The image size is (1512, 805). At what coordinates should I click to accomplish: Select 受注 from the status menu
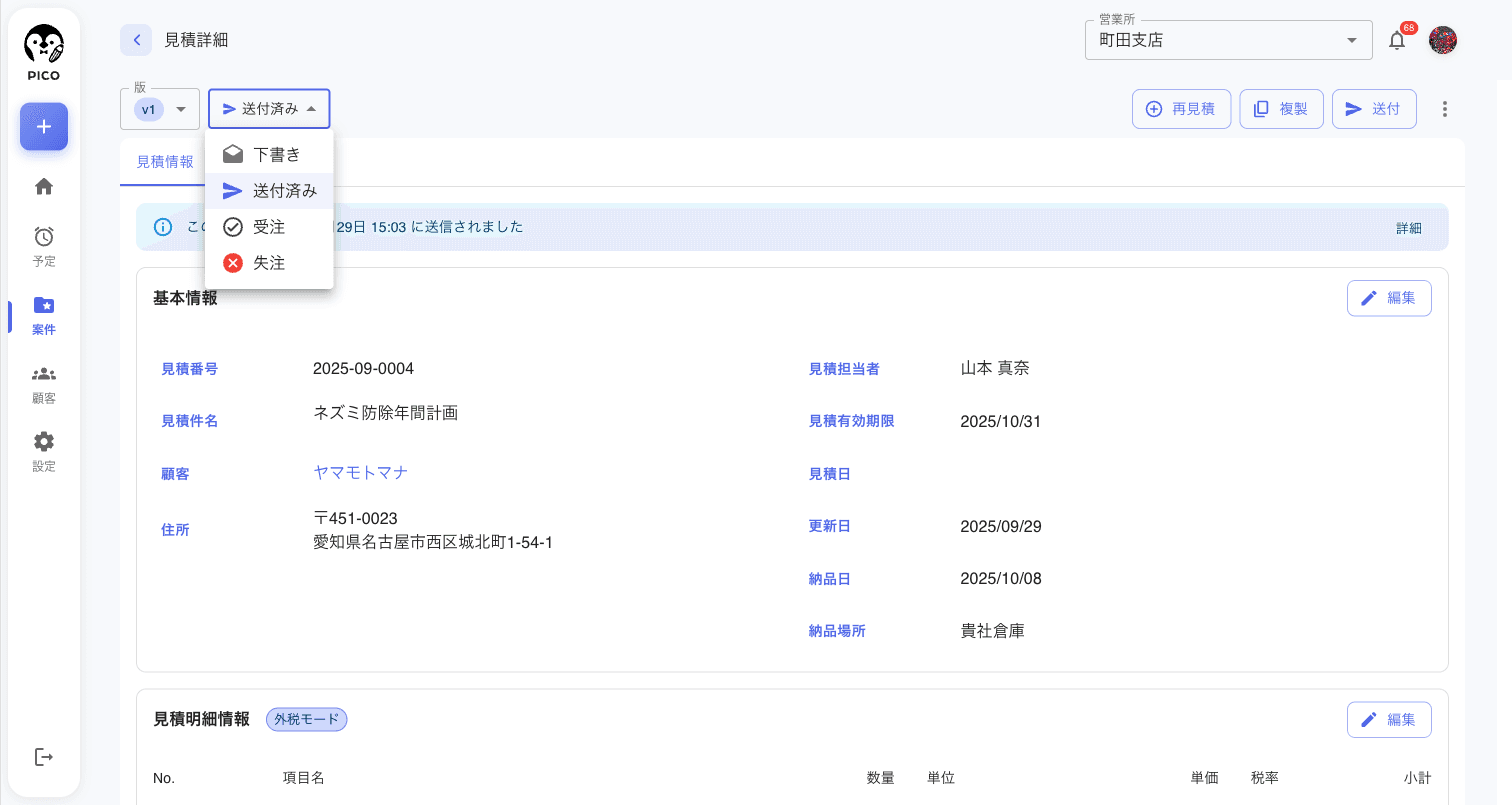tap(269, 227)
